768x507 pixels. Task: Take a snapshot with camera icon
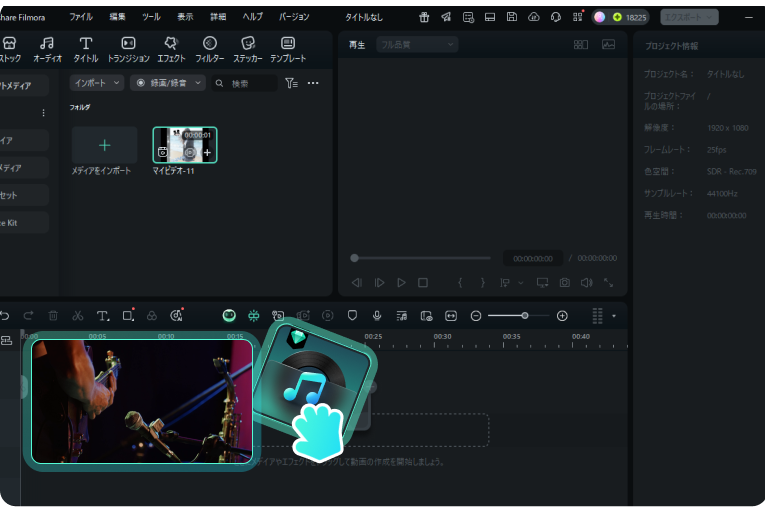pyautogui.click(x=565, y=283)
